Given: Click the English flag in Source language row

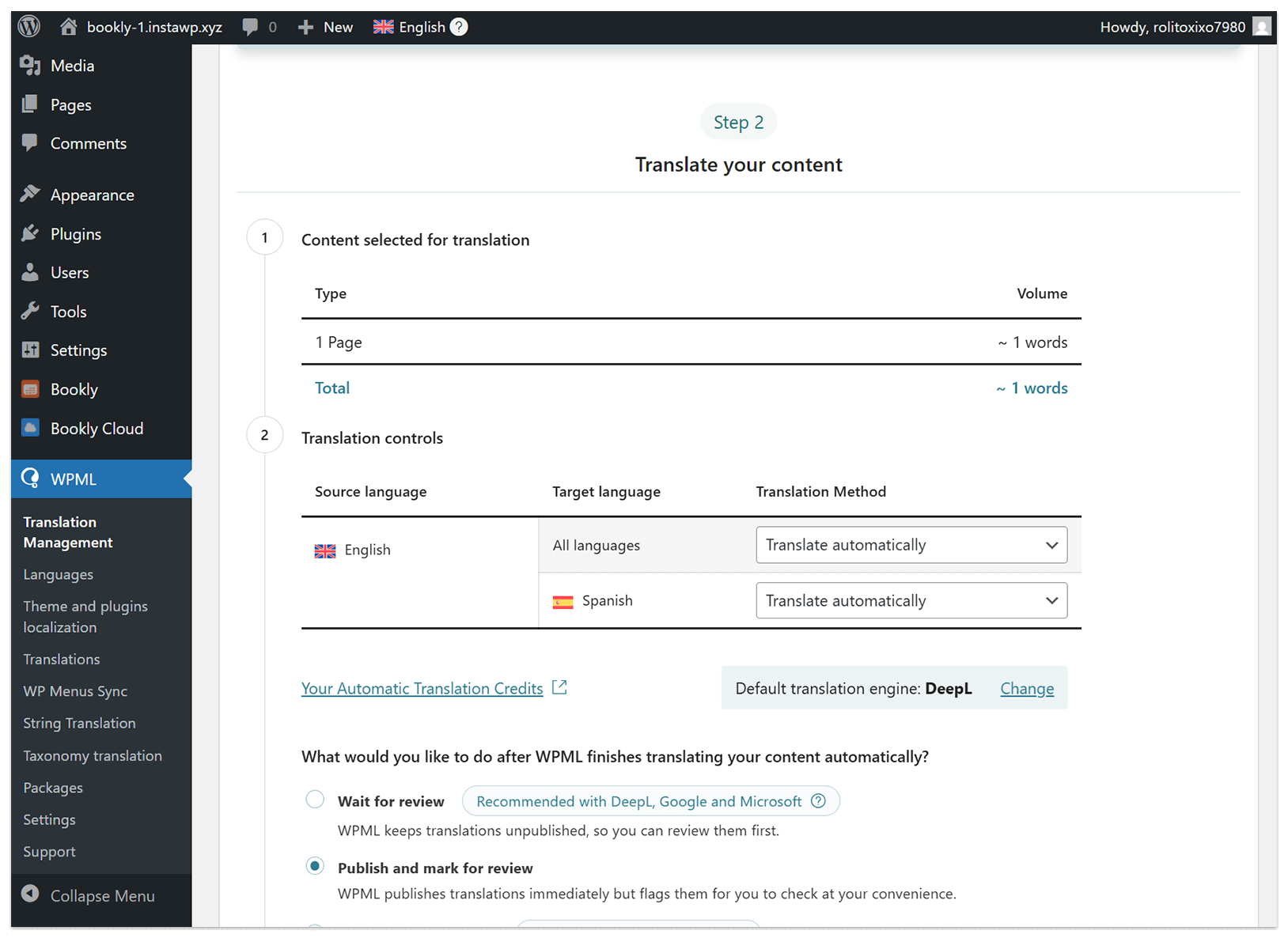Looking at the screenshot, I should click(x=325, y=551).
